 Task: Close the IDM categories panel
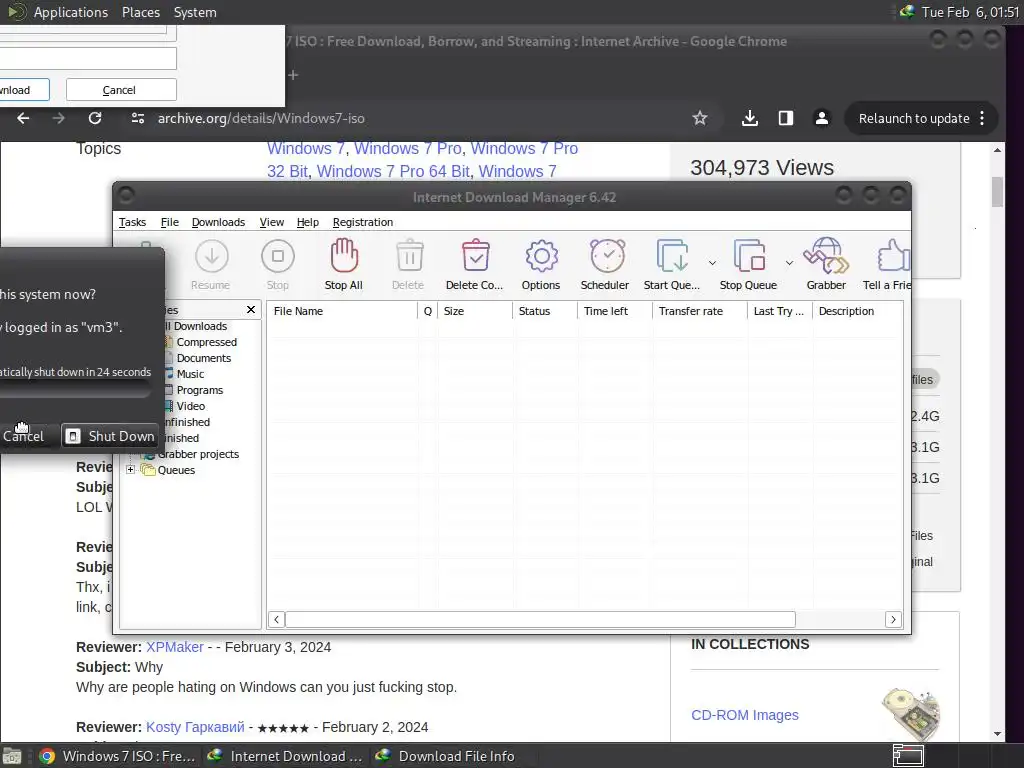[251, 310]
